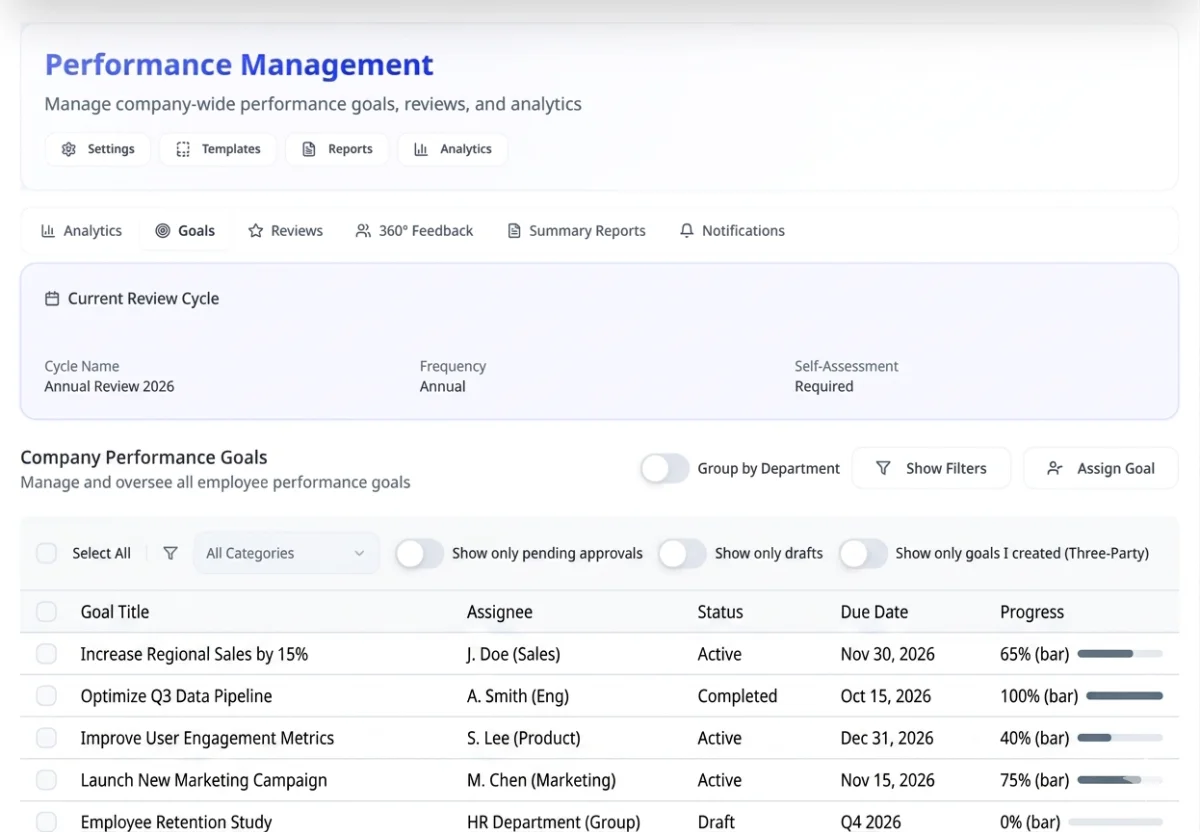Screen dimensions: 1200x832
Task: Click the star icon in the Reviews tab
Action: click(255, 231)
